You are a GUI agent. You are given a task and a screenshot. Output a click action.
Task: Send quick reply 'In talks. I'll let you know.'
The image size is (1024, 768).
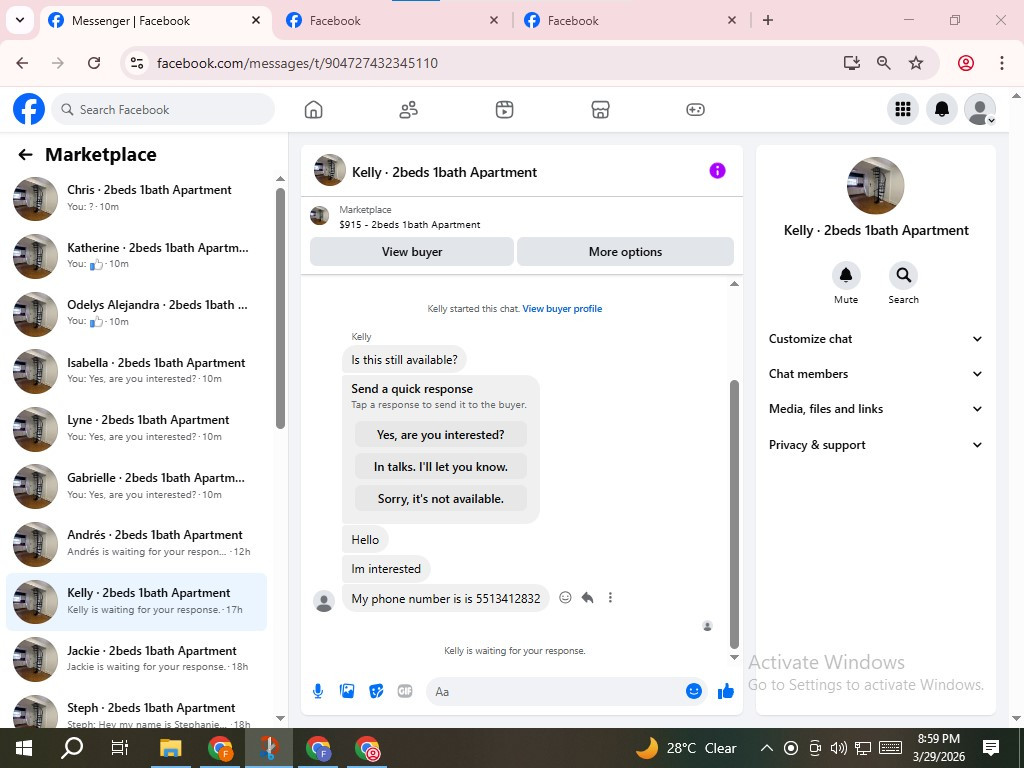[x=440, y=466]
